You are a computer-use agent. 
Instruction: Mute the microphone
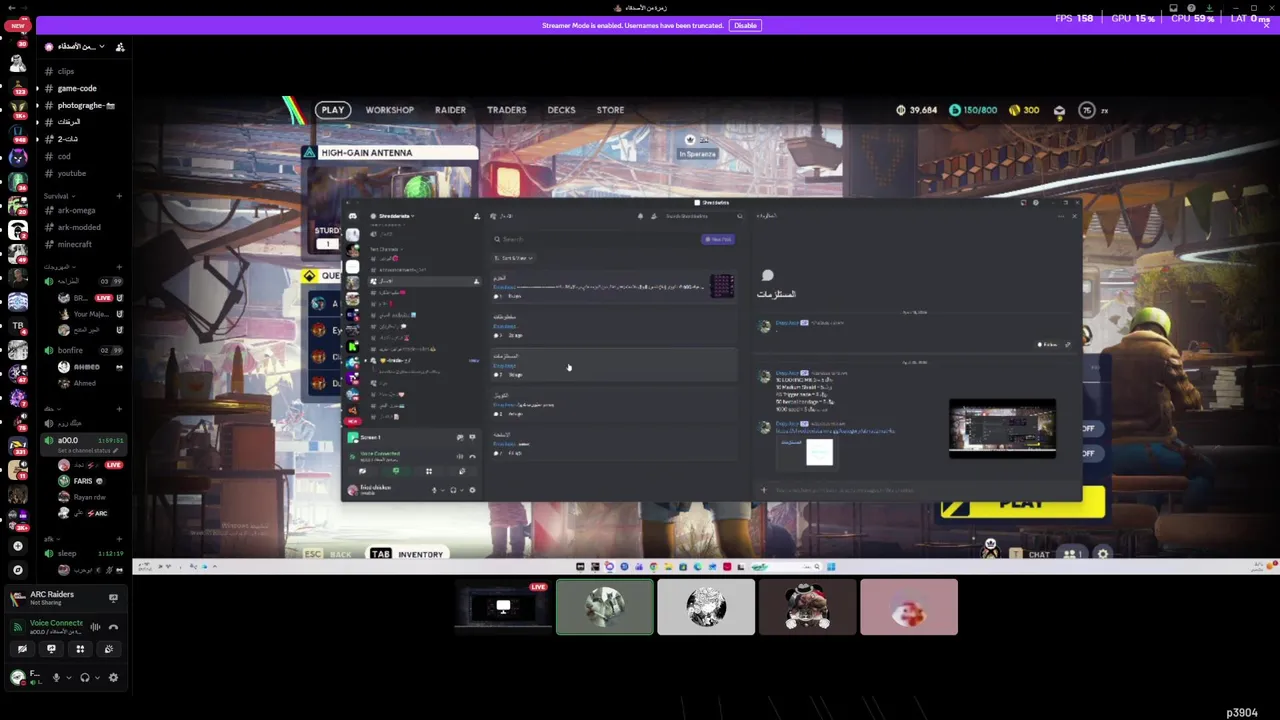(56, 677)
